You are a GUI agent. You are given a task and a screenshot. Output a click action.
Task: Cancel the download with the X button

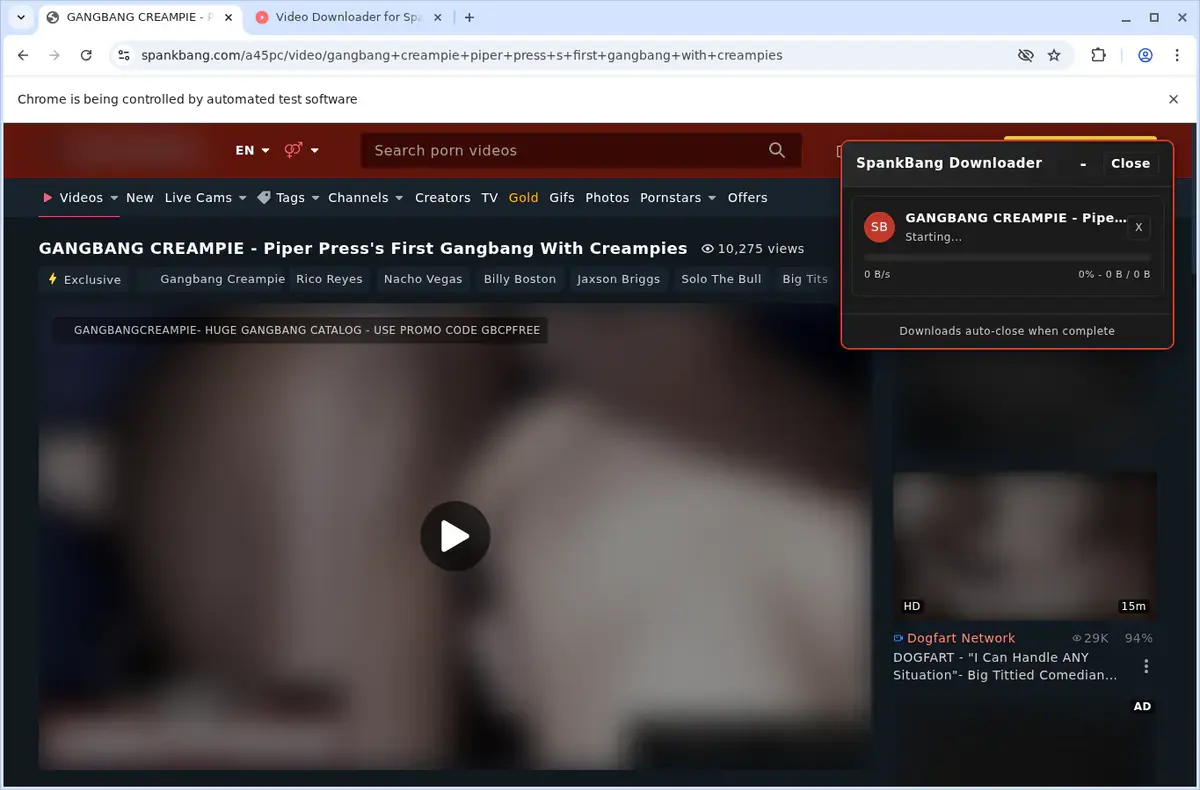tap(1138, 227)
